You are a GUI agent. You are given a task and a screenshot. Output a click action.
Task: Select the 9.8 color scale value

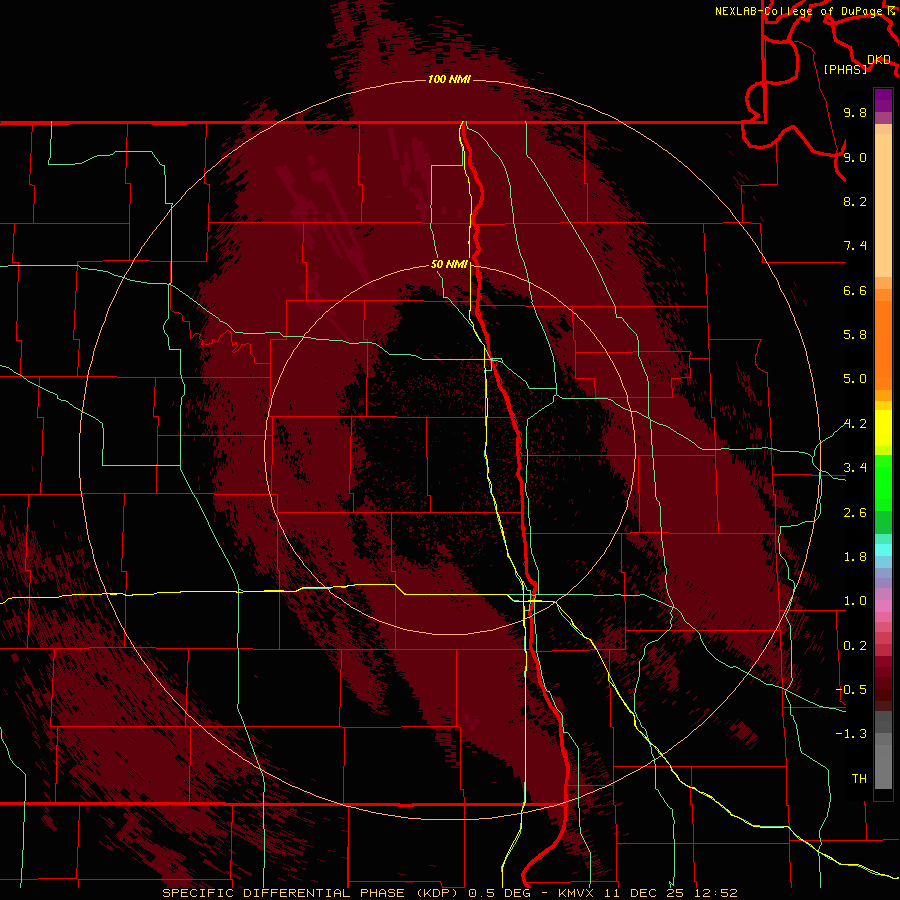click(855, 112)
